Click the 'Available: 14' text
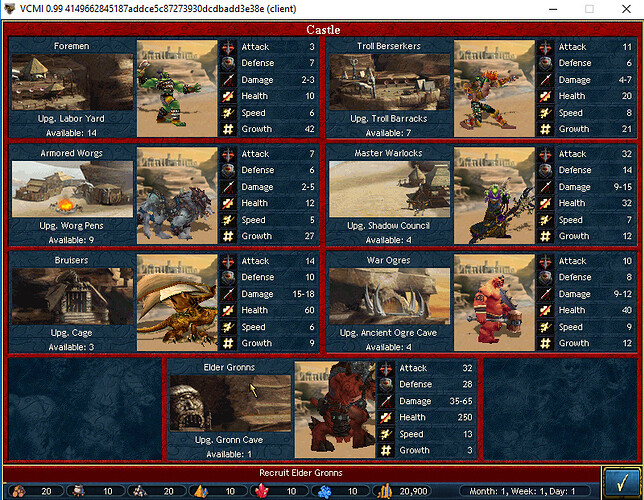644x500 pixels. [71, 133]
